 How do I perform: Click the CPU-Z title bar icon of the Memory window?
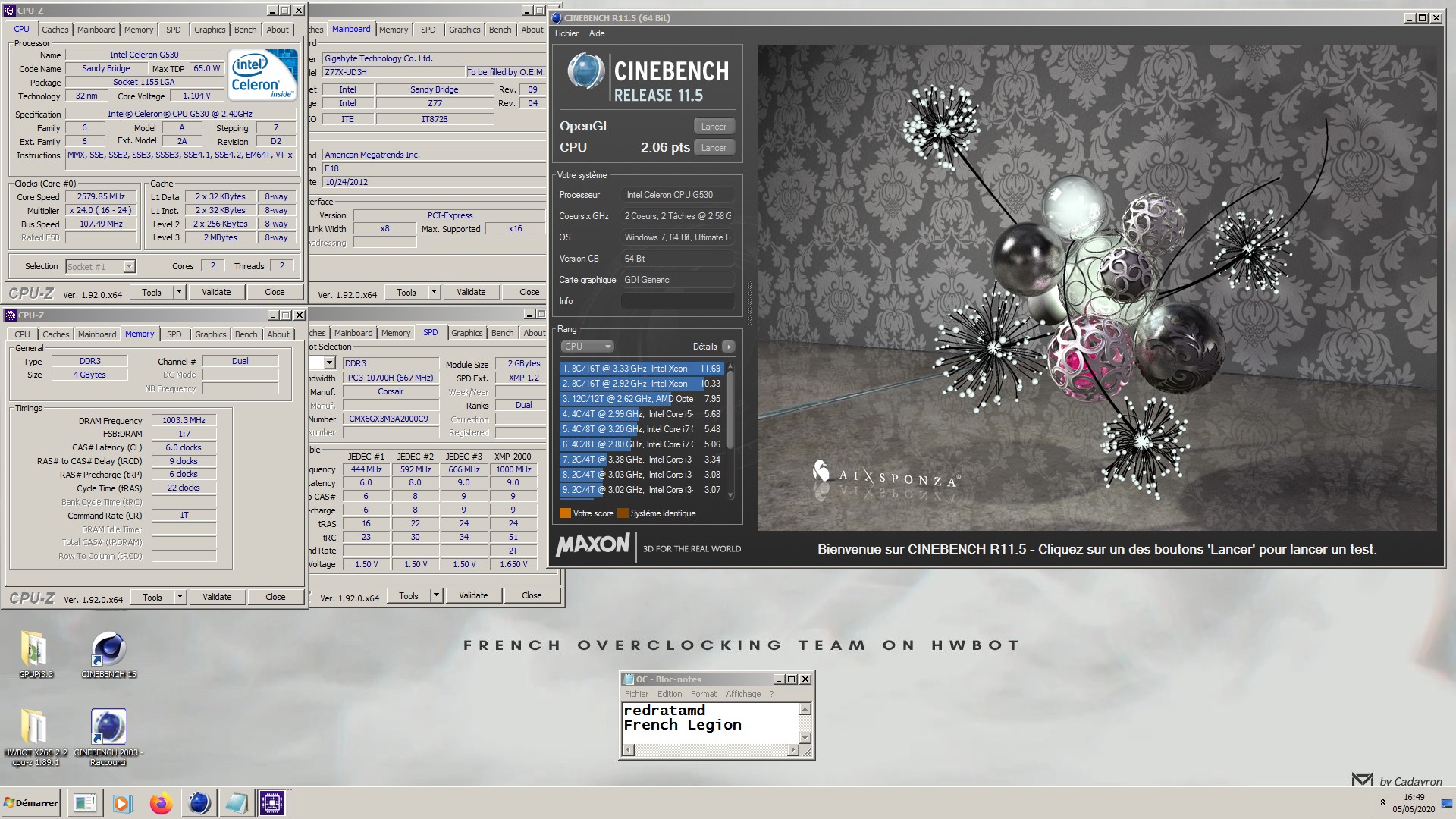tap(10, 315)
